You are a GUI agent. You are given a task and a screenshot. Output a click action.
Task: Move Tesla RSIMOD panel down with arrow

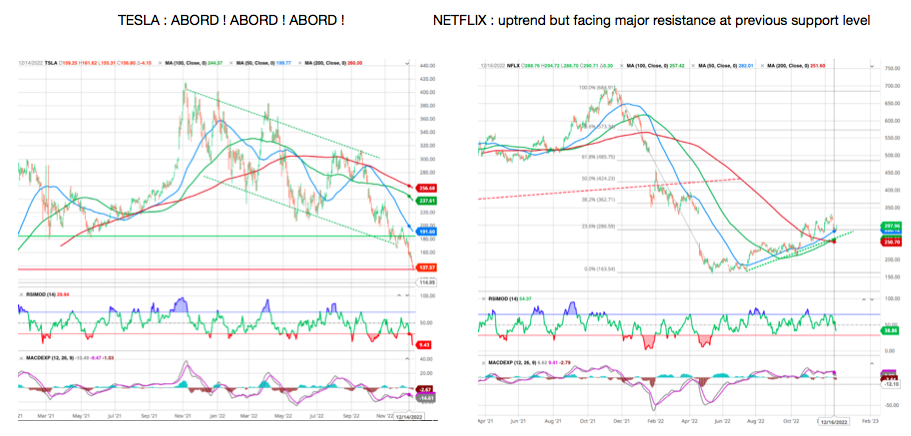click(x=407, y=295)
